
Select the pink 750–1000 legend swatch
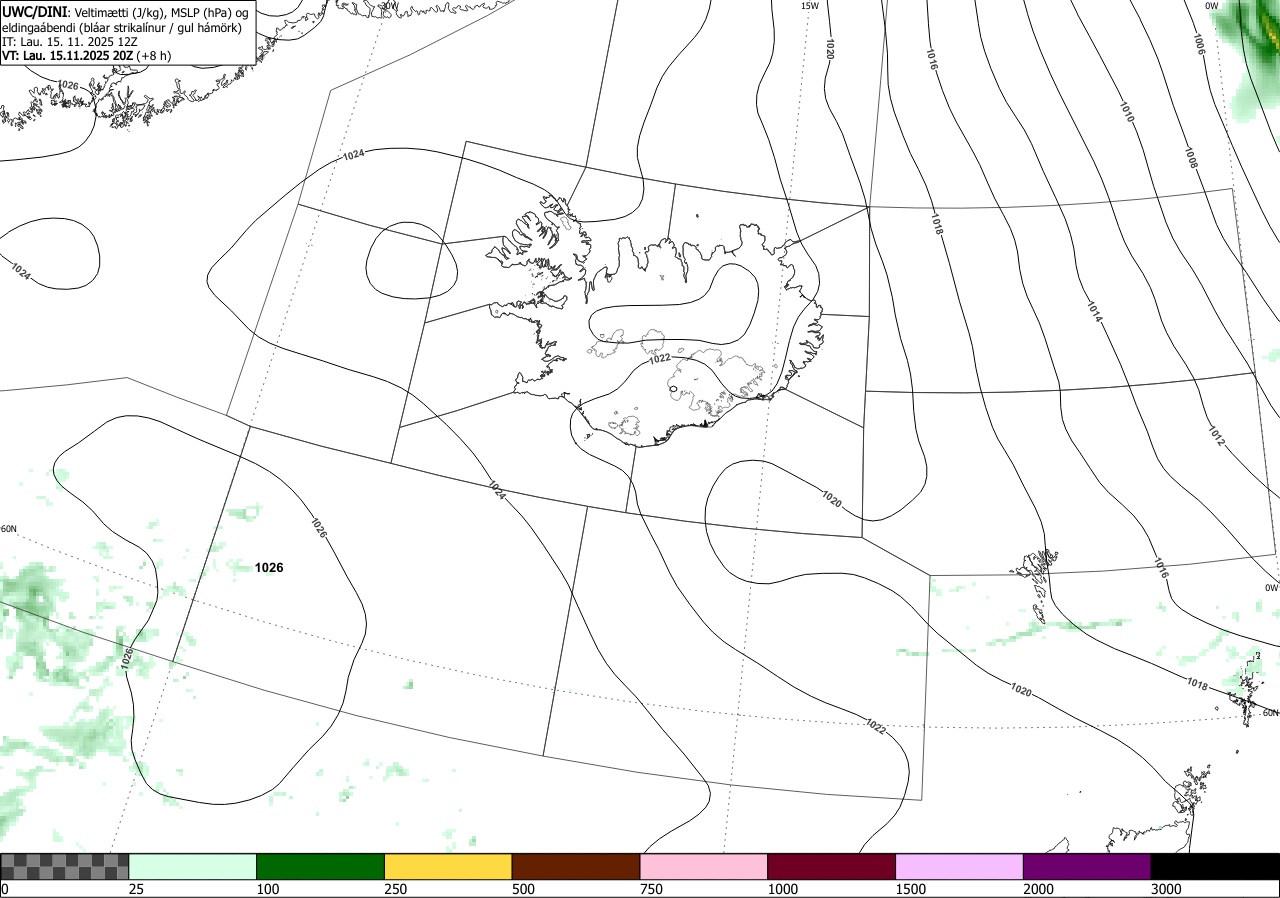tap(704, 866)
